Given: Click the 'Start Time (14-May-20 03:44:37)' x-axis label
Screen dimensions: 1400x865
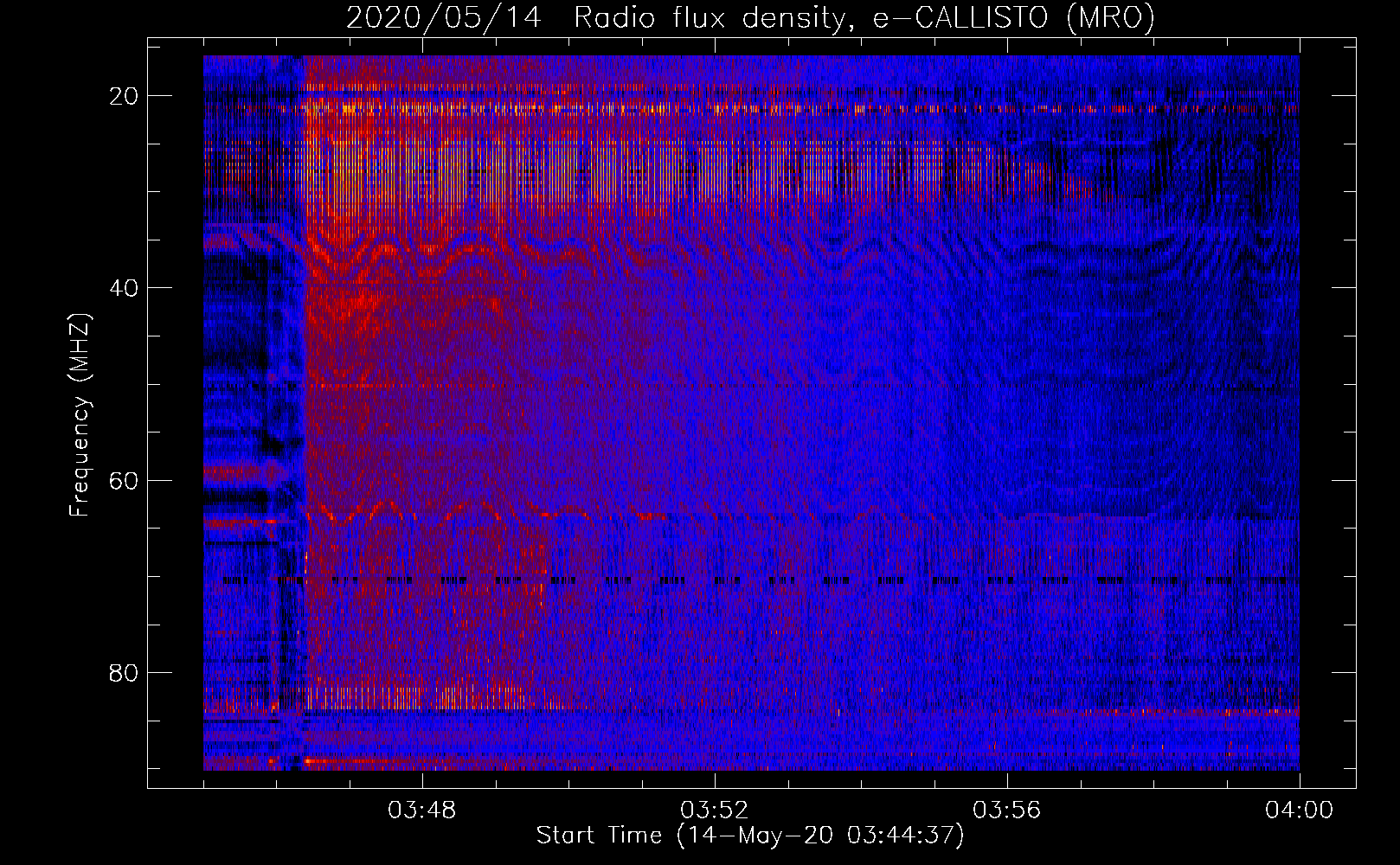Looking at the screenshot, I should (x=750, y=836).
